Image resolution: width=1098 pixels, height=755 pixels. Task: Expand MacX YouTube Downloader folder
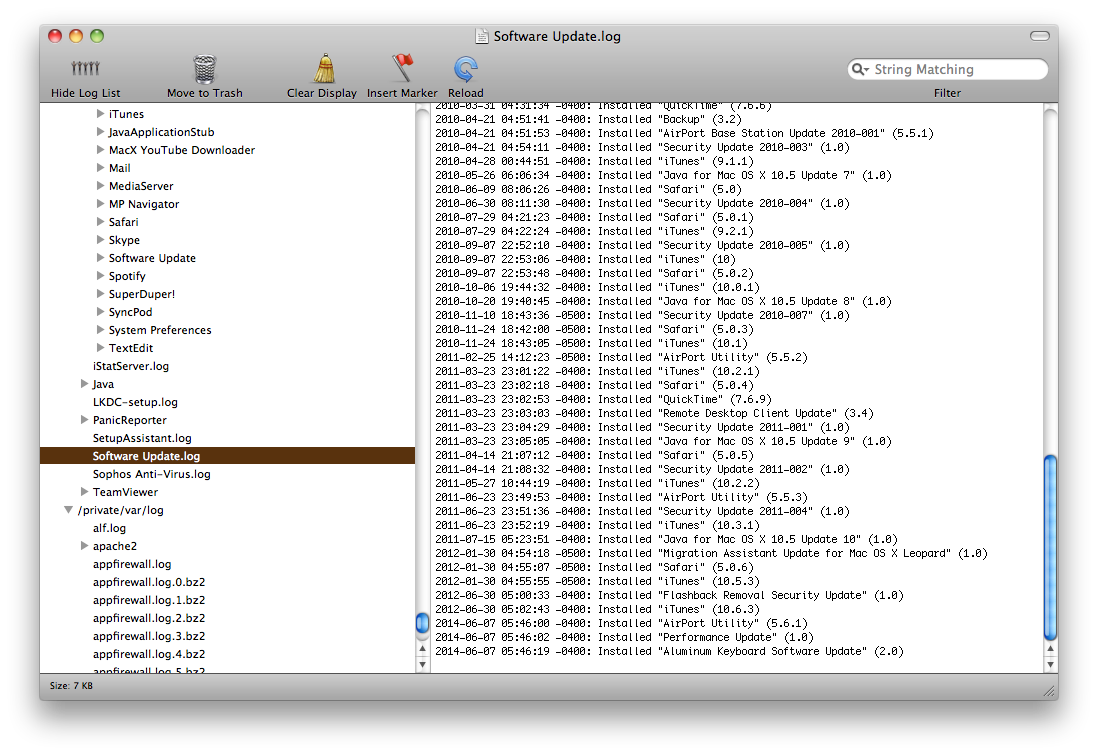[x=100, y=150]
